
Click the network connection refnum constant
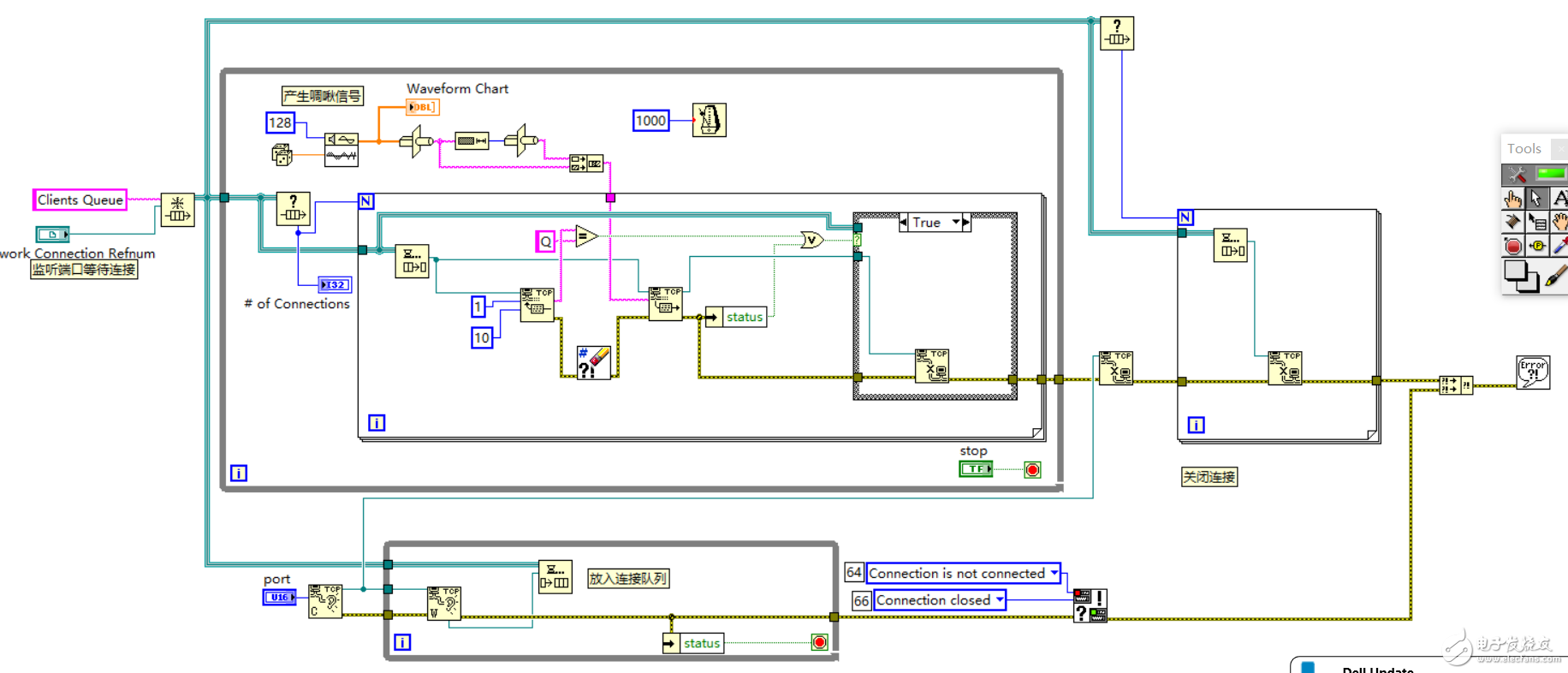click(x=52, y=234)
